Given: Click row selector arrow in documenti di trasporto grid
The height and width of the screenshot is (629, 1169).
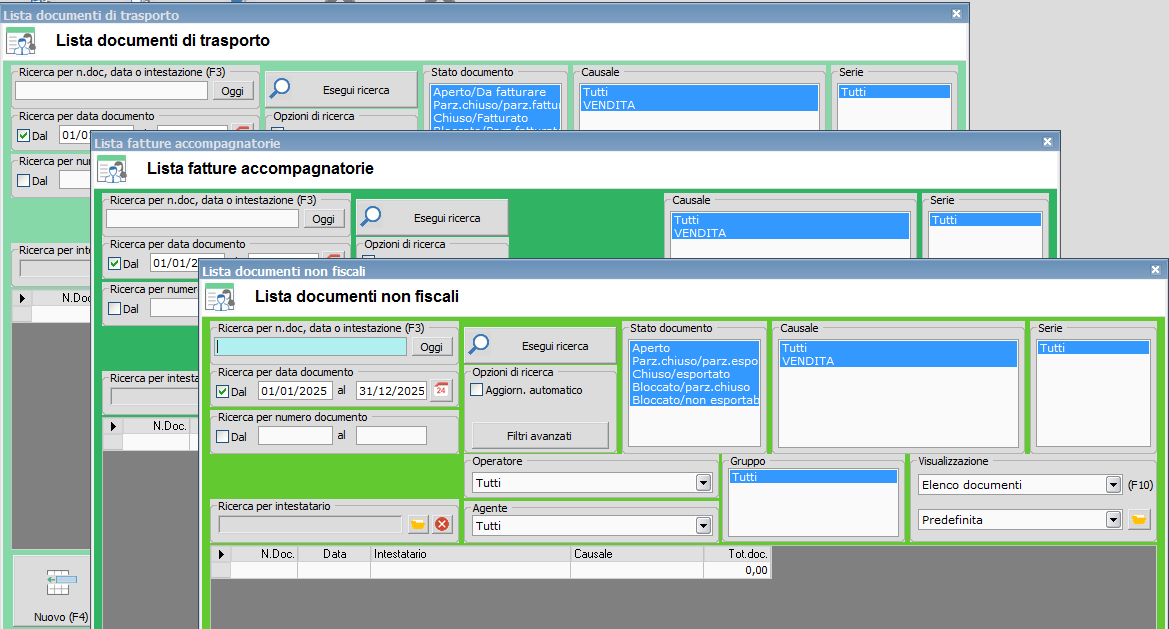Looking at the screenshot, I should [x=22, y=298].
